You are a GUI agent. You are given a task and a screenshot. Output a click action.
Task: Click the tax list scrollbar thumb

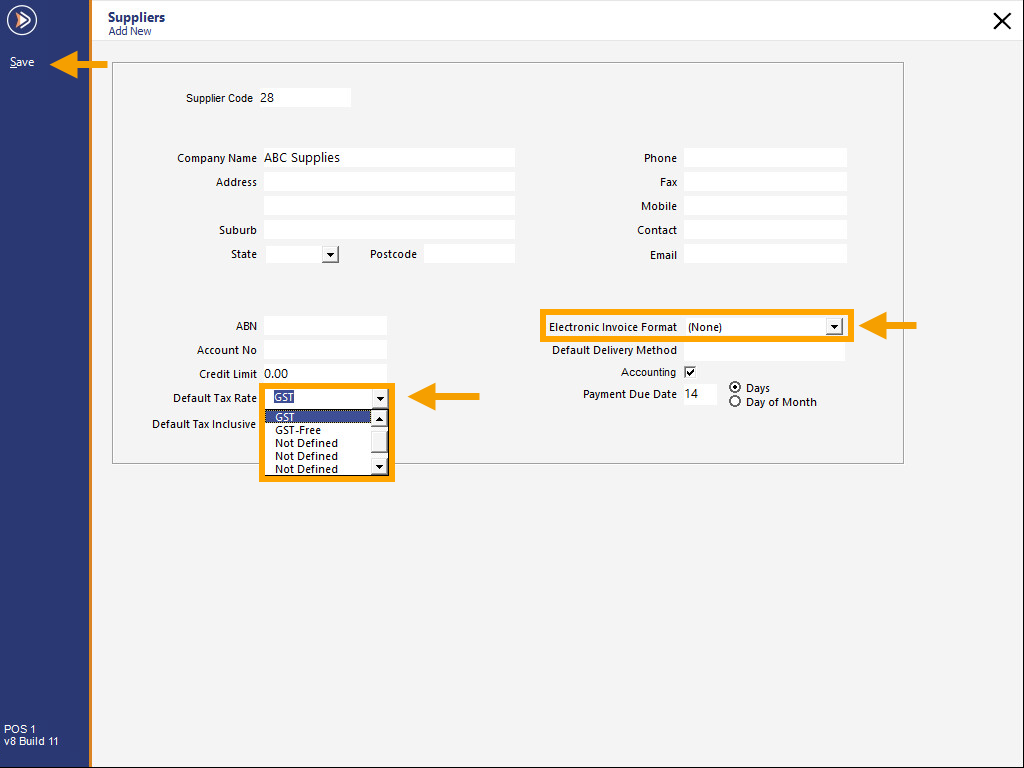(x=379, y=441)
